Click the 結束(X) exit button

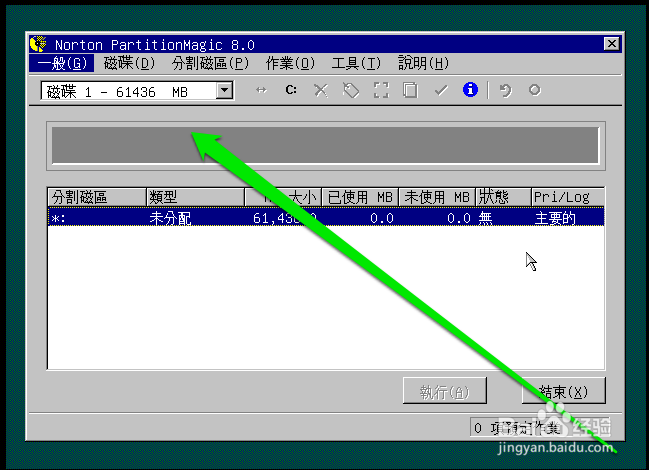click(563, 390)
